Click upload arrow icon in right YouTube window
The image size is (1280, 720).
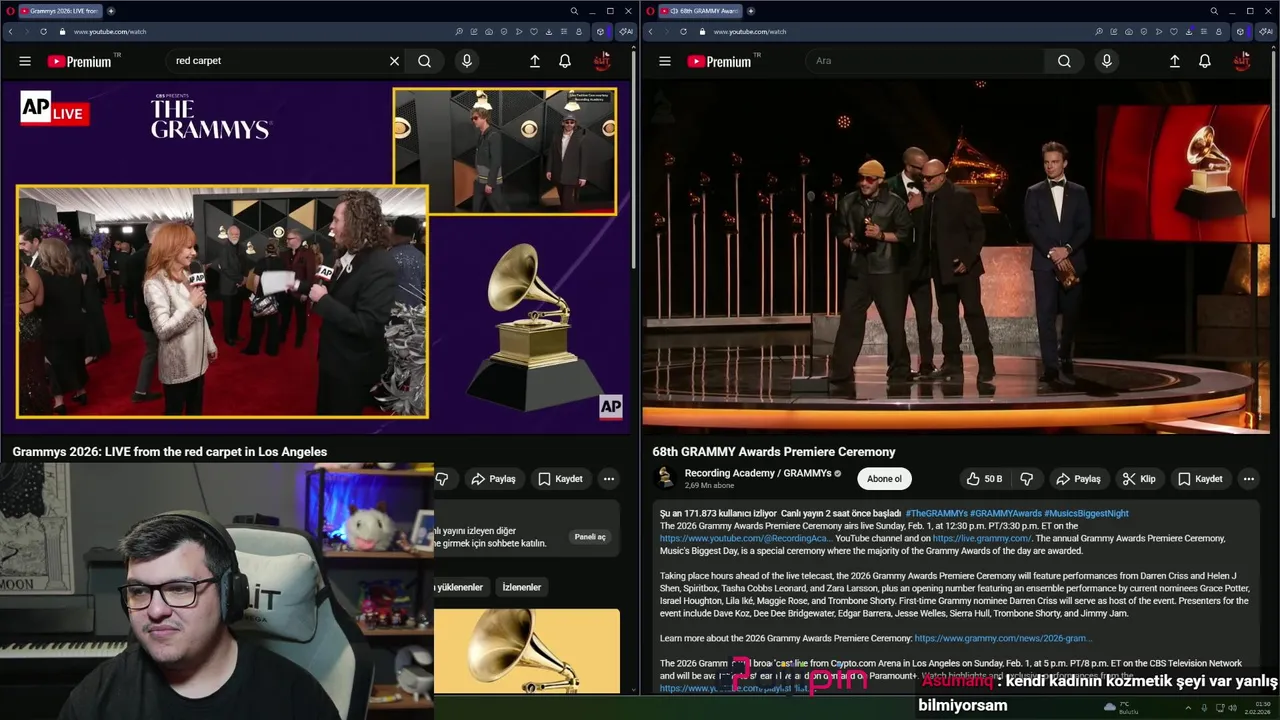point(1175,61)
